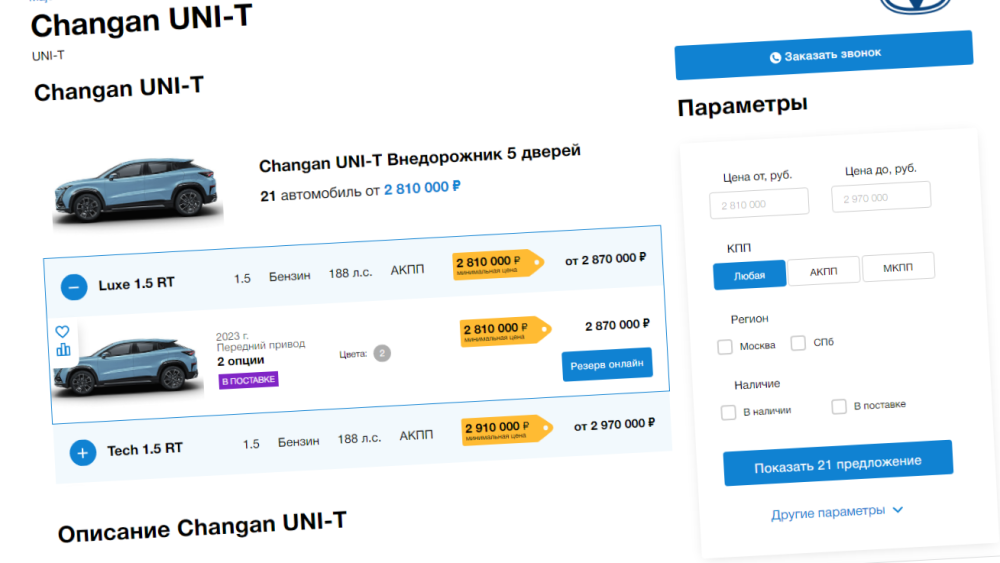Click the compare bar chart icon
The image size is (1000, 563).
point(64,349)
